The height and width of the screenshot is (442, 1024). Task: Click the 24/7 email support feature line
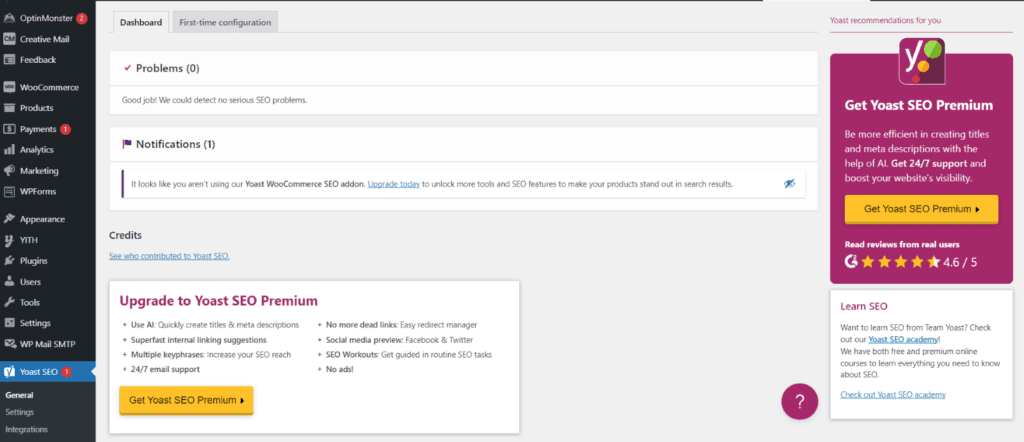pyautogui.click(x=161, y=370)
